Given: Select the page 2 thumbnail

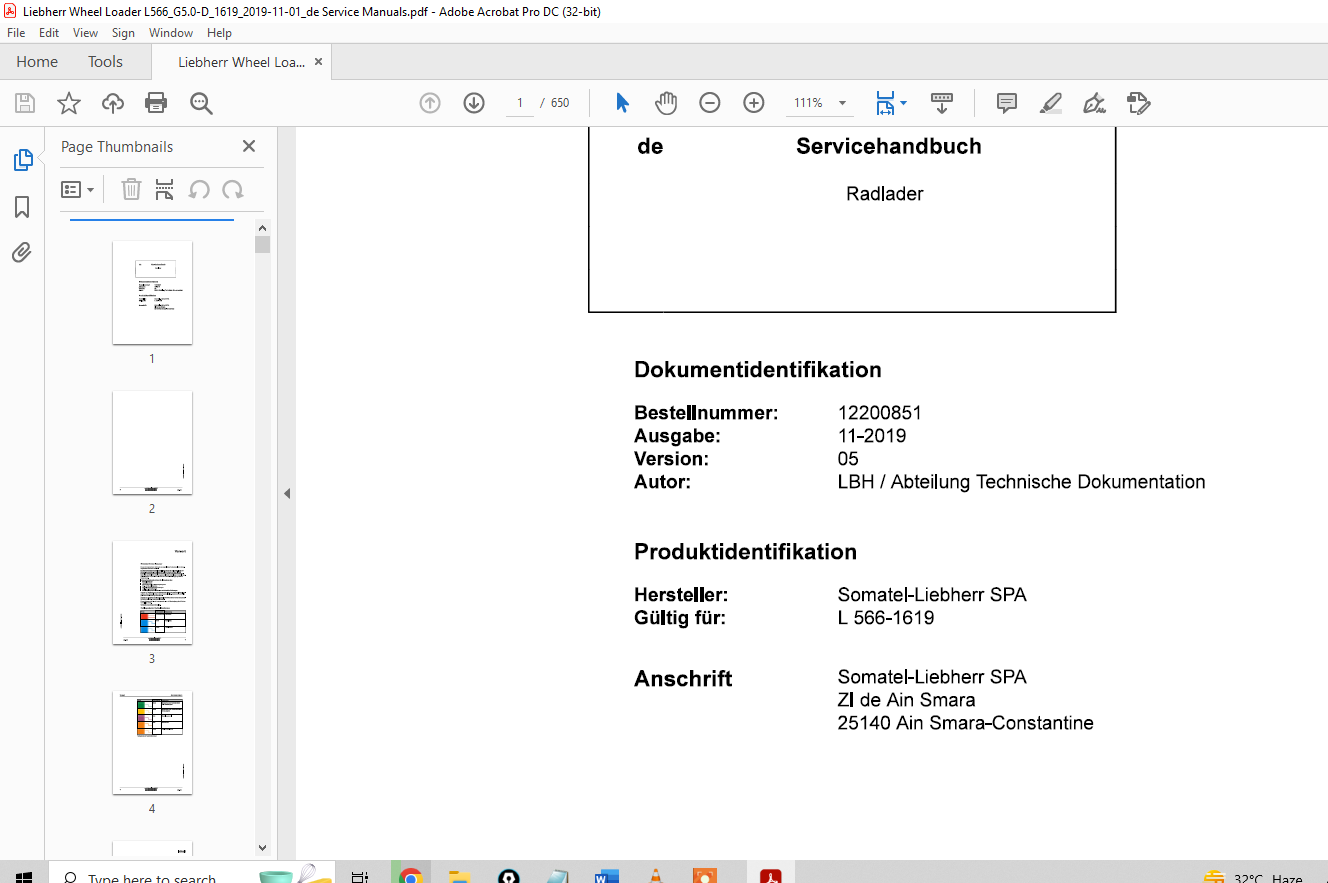Looking at the screenshot, I should coord(152,442).
